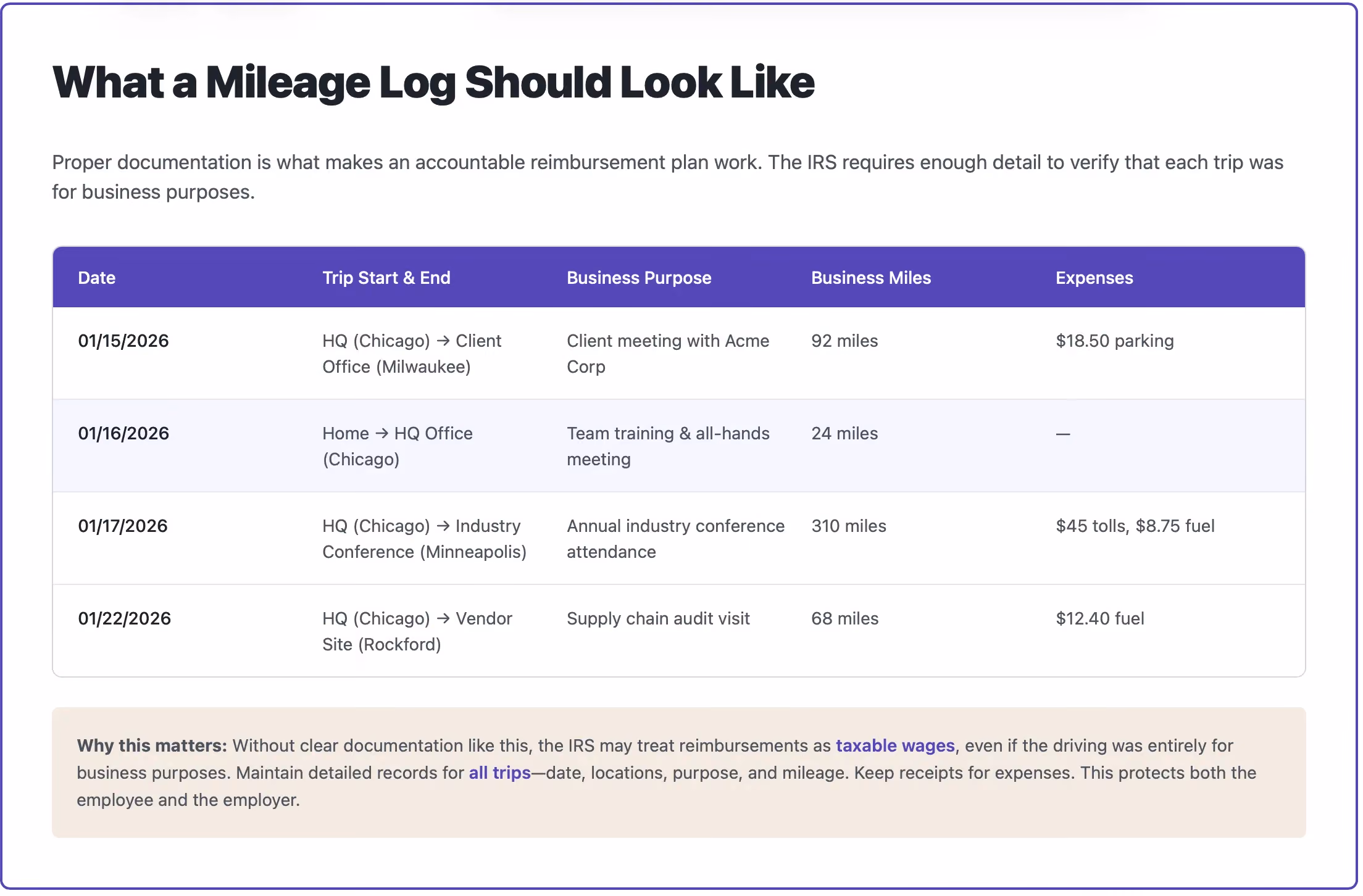Click the '310 miles' cell

point(849,526)
